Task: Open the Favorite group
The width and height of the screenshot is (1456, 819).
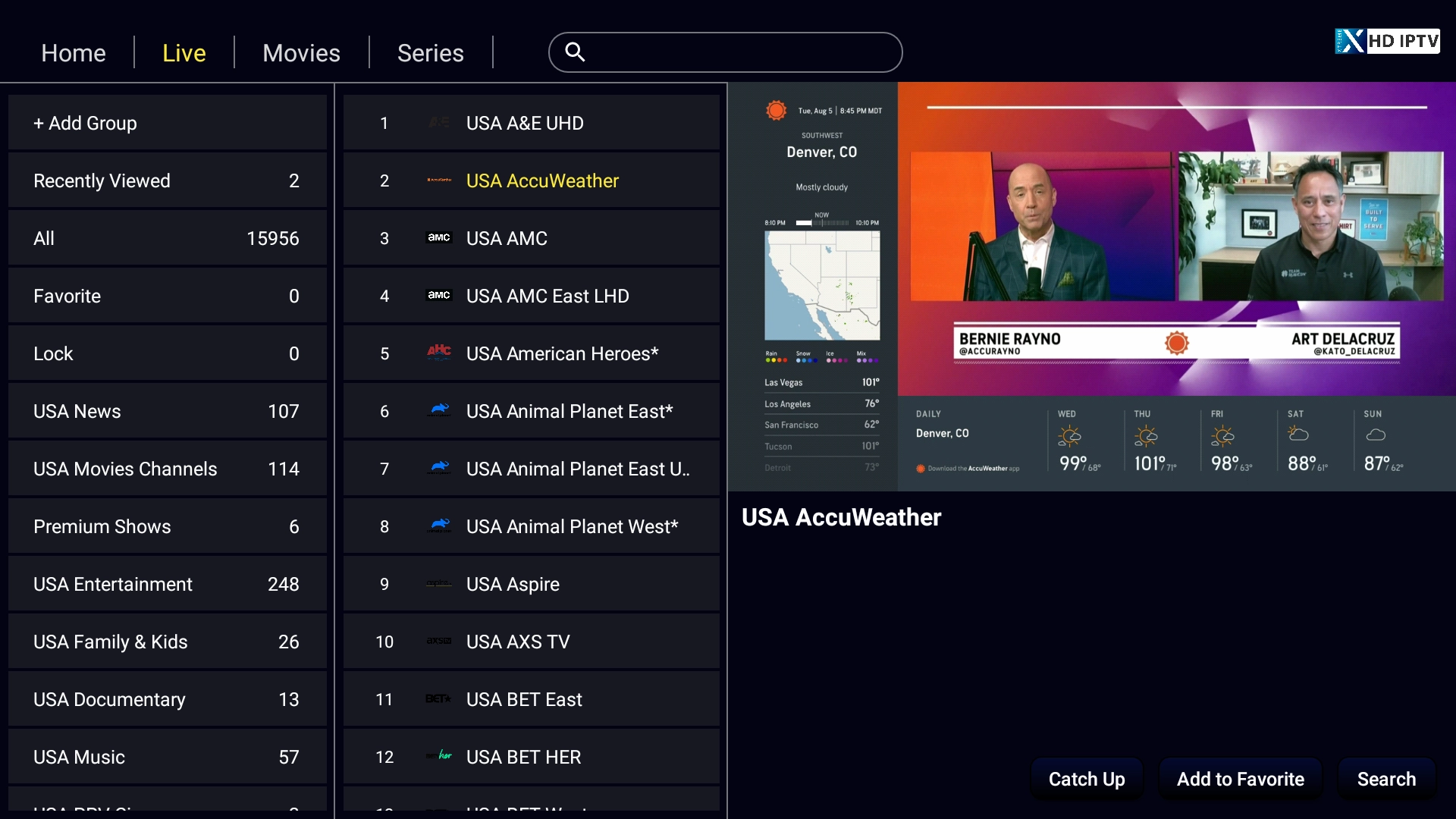Action: coord(168,296)
